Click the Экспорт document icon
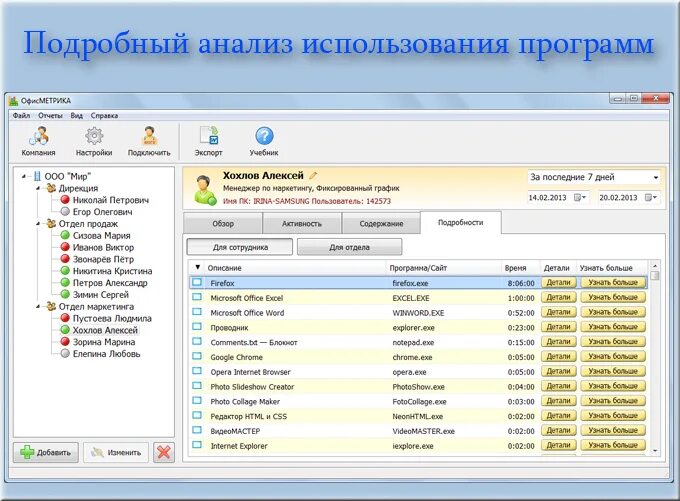 209,136
